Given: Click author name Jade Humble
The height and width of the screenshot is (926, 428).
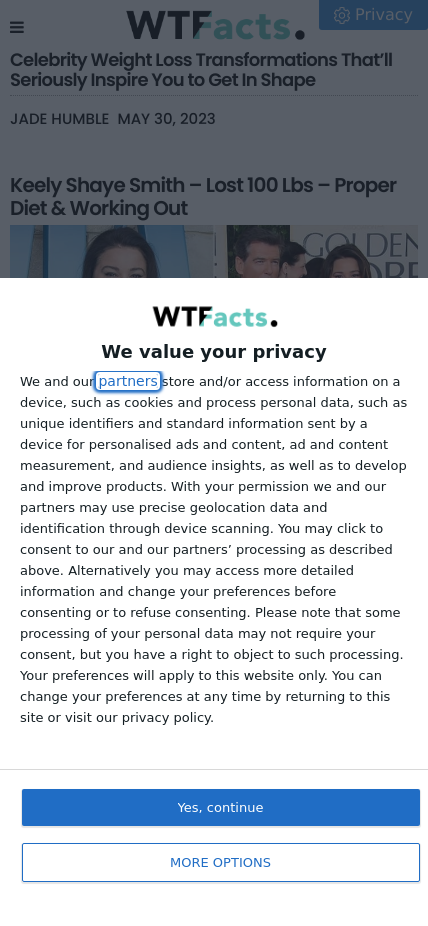Looking at the screenshot, I should click(x=60, y=119).
